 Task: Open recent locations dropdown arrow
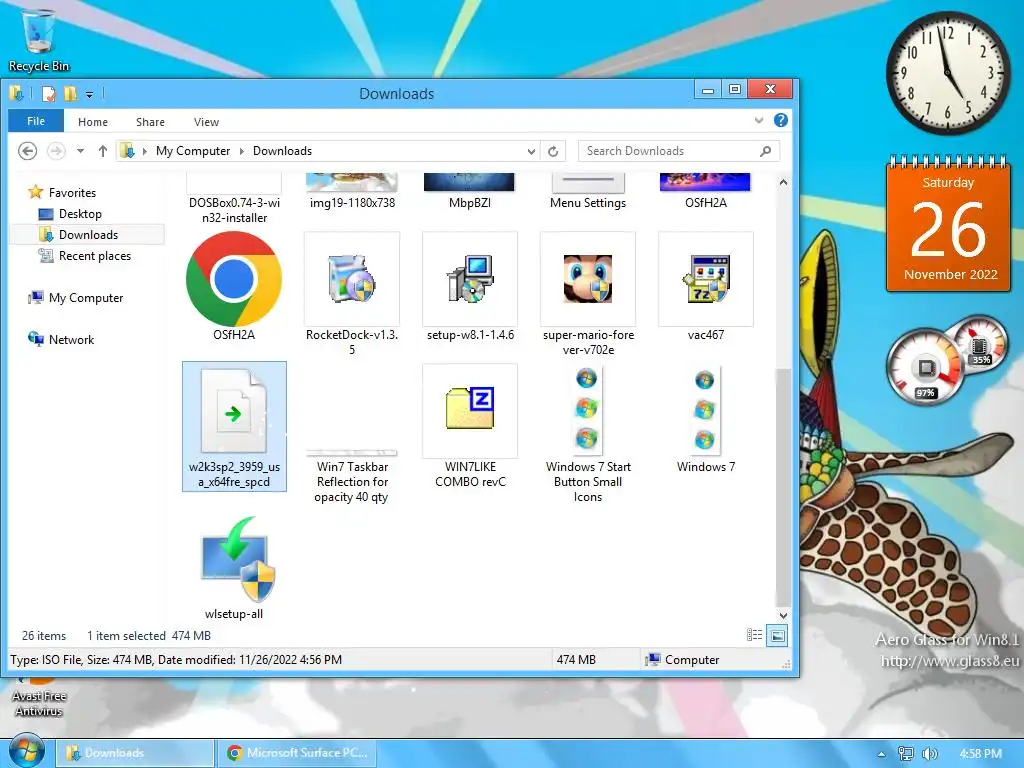click(80, 151)
